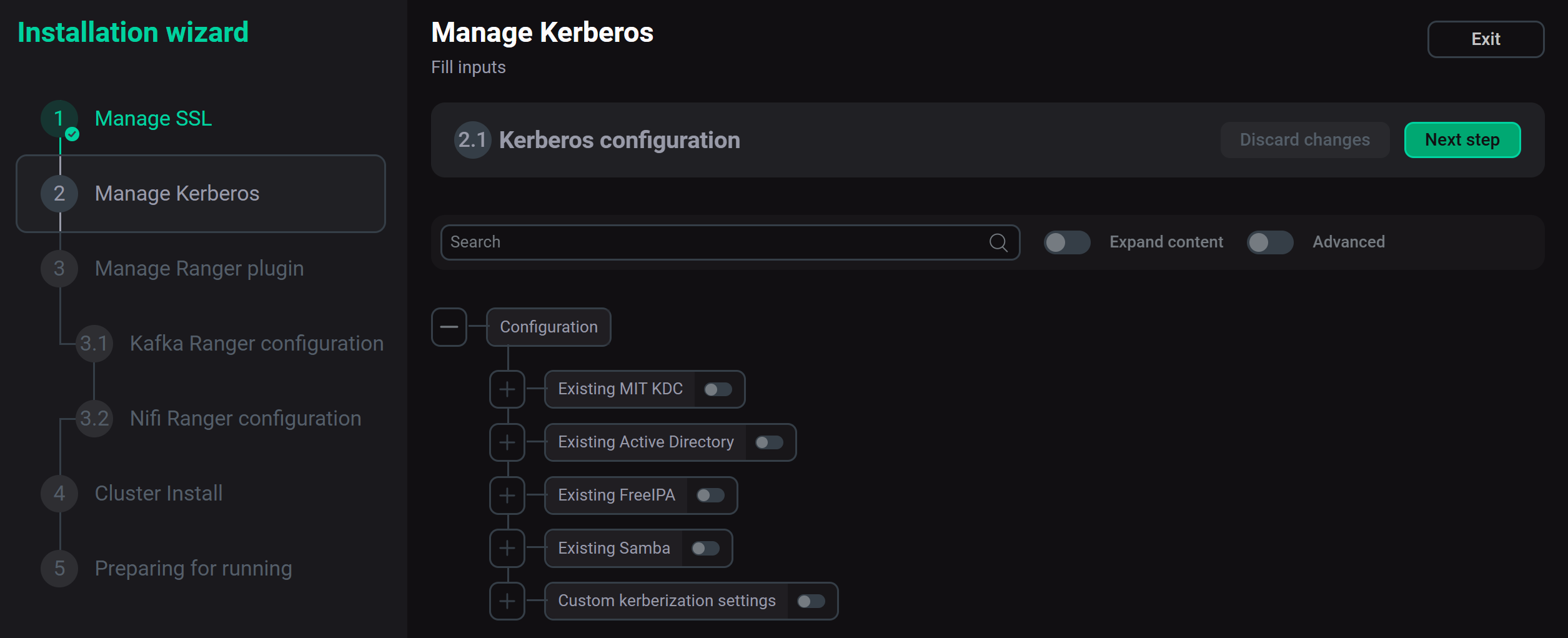Select the Configuration node label
The image size is (1568, 638).
point(548,327)
